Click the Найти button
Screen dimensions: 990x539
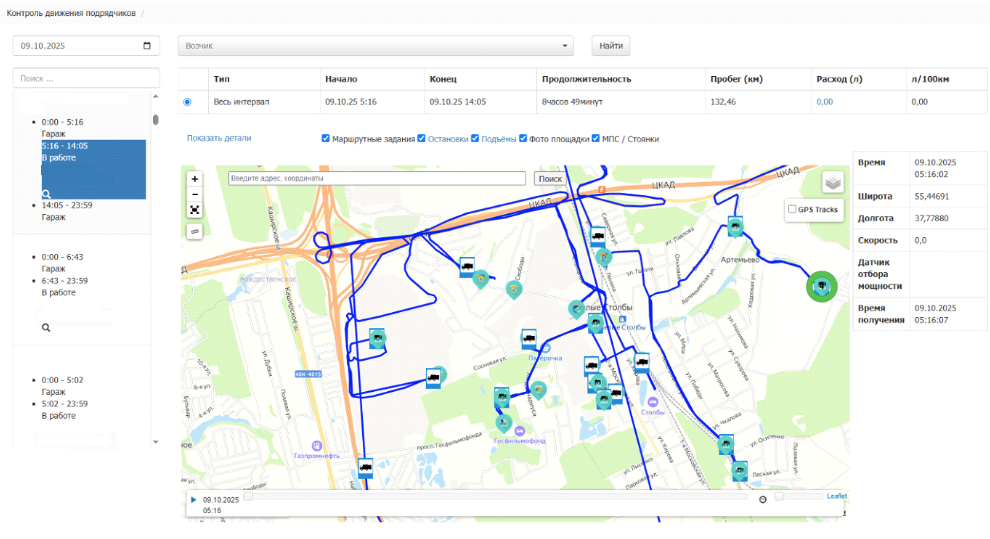610,46
